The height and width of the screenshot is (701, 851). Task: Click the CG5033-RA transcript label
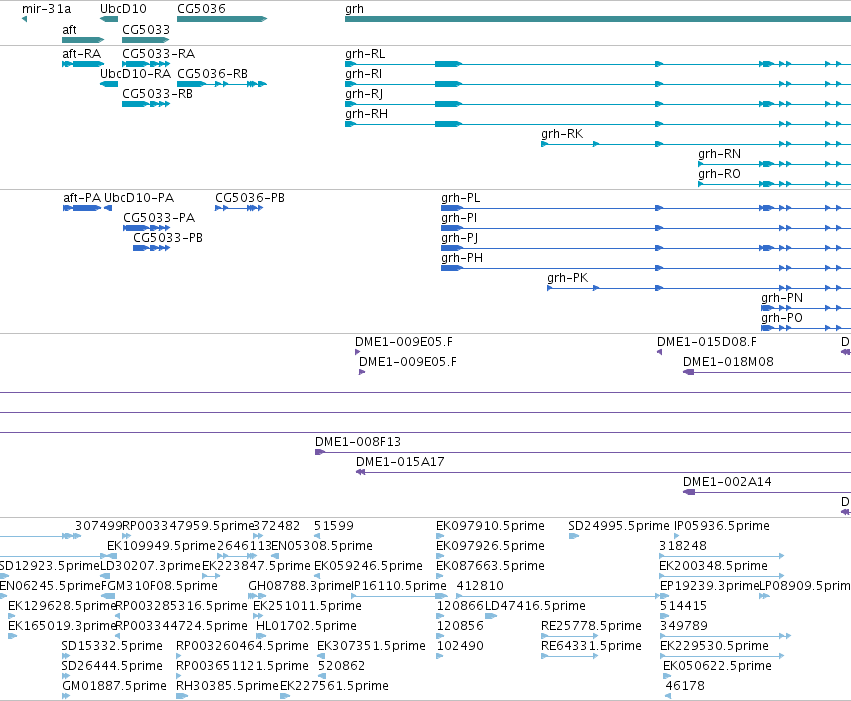(158, 54)
